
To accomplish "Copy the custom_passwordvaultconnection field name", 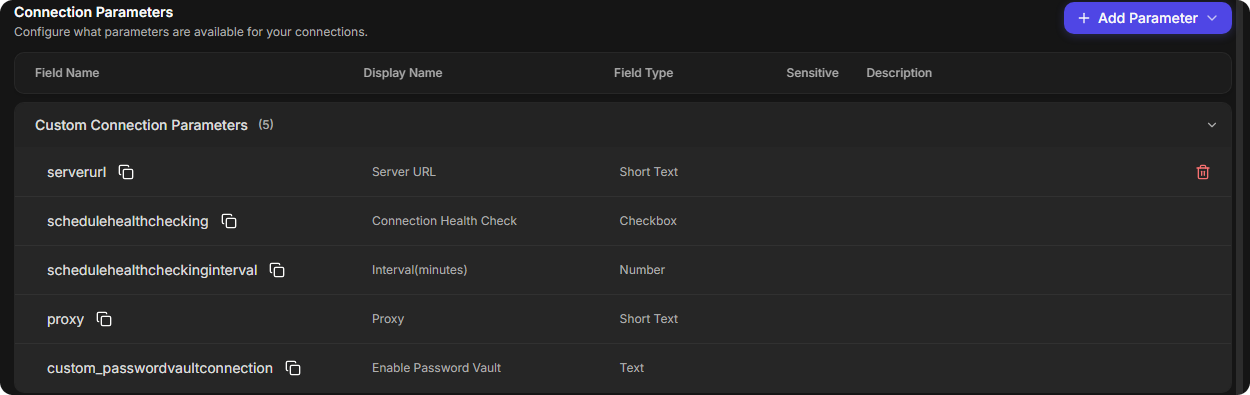I will point(293,368).
